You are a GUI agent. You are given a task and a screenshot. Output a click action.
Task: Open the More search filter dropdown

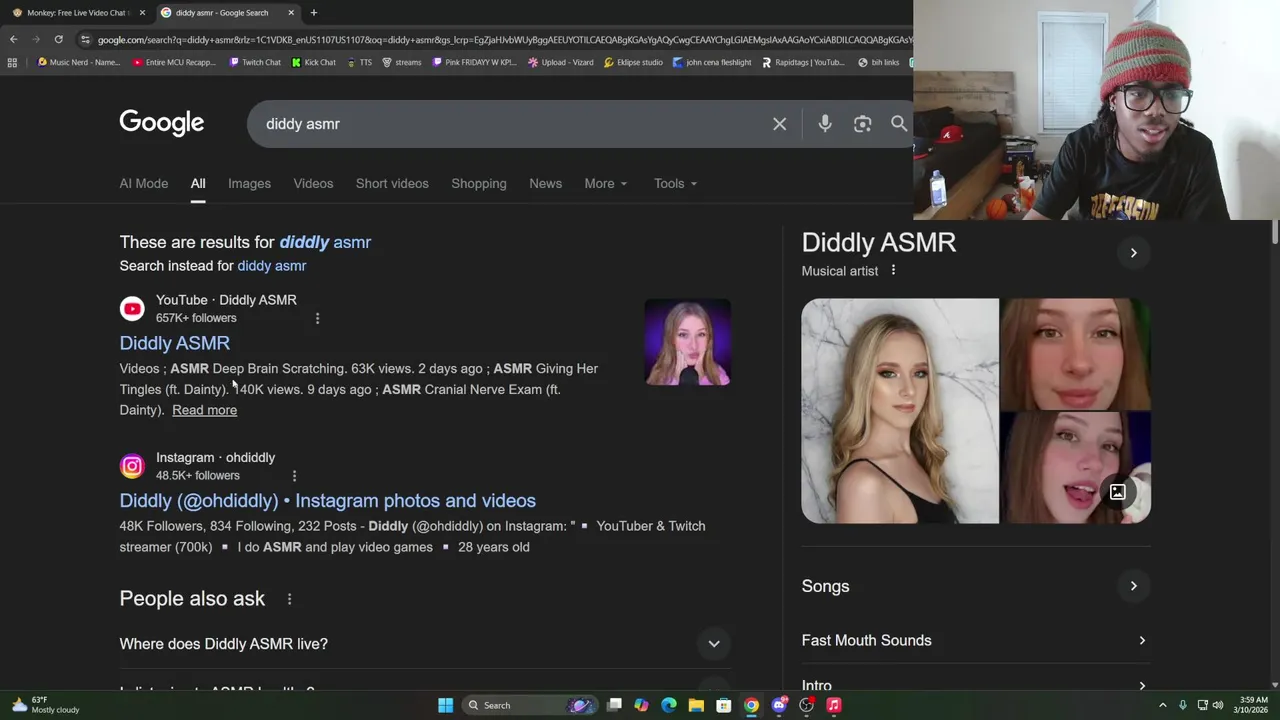coord(606,183)
